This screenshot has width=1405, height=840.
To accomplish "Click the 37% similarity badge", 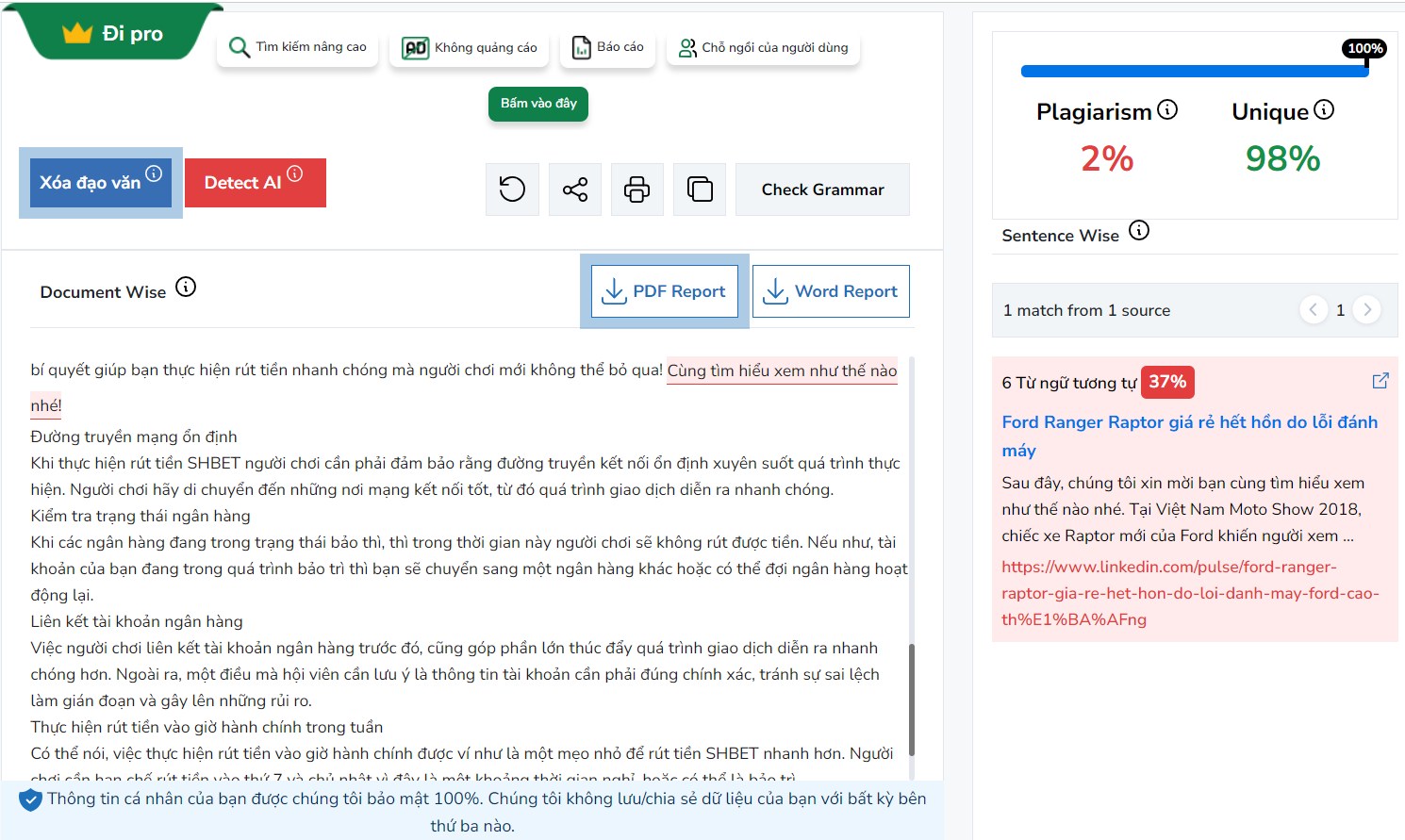I will click(x=1167, y=382).
